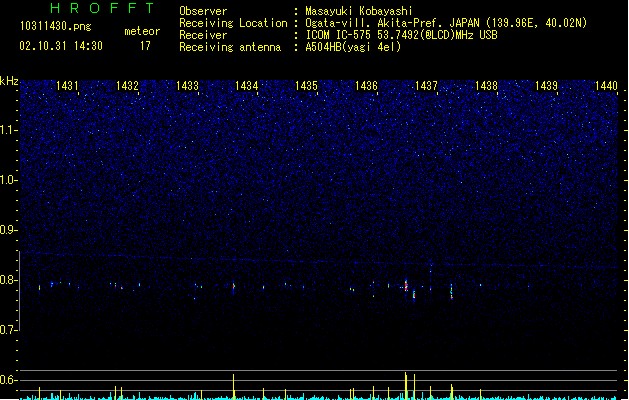629x400 pixels.
Task: Click the Receiving antenna label
Action: [230, 47]
